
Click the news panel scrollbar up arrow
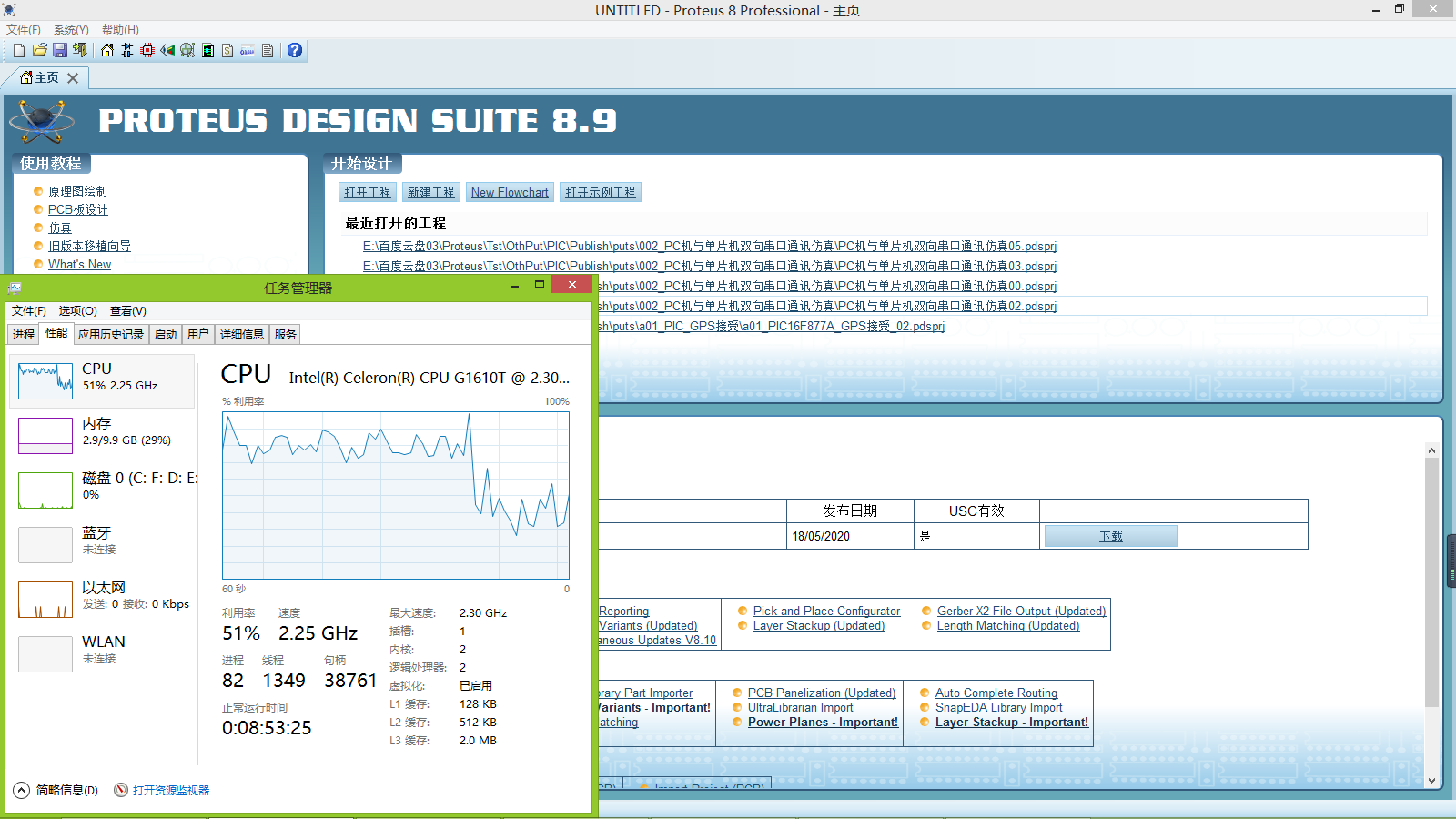pyautogui.click(x=1431, y=450)
